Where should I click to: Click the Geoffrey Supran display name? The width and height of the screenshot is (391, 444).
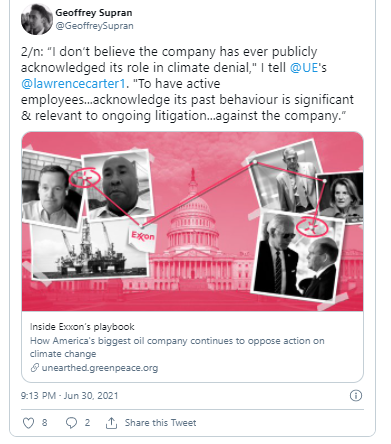(x=94, y=13)
